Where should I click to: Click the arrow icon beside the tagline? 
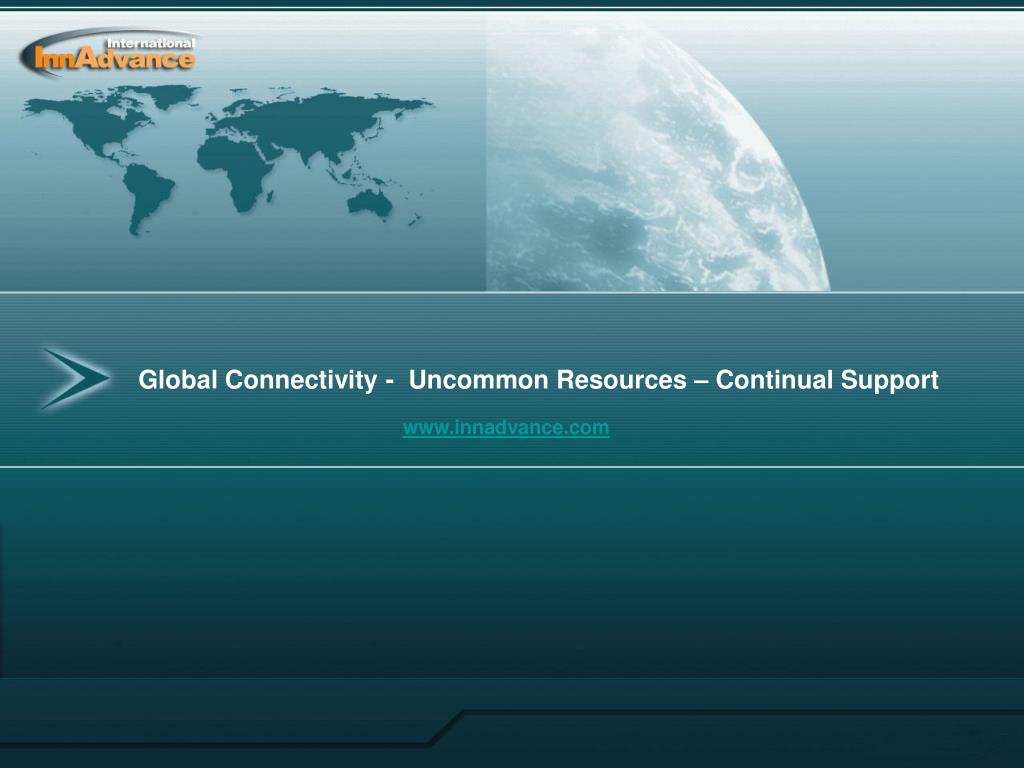tap(76, 379)
